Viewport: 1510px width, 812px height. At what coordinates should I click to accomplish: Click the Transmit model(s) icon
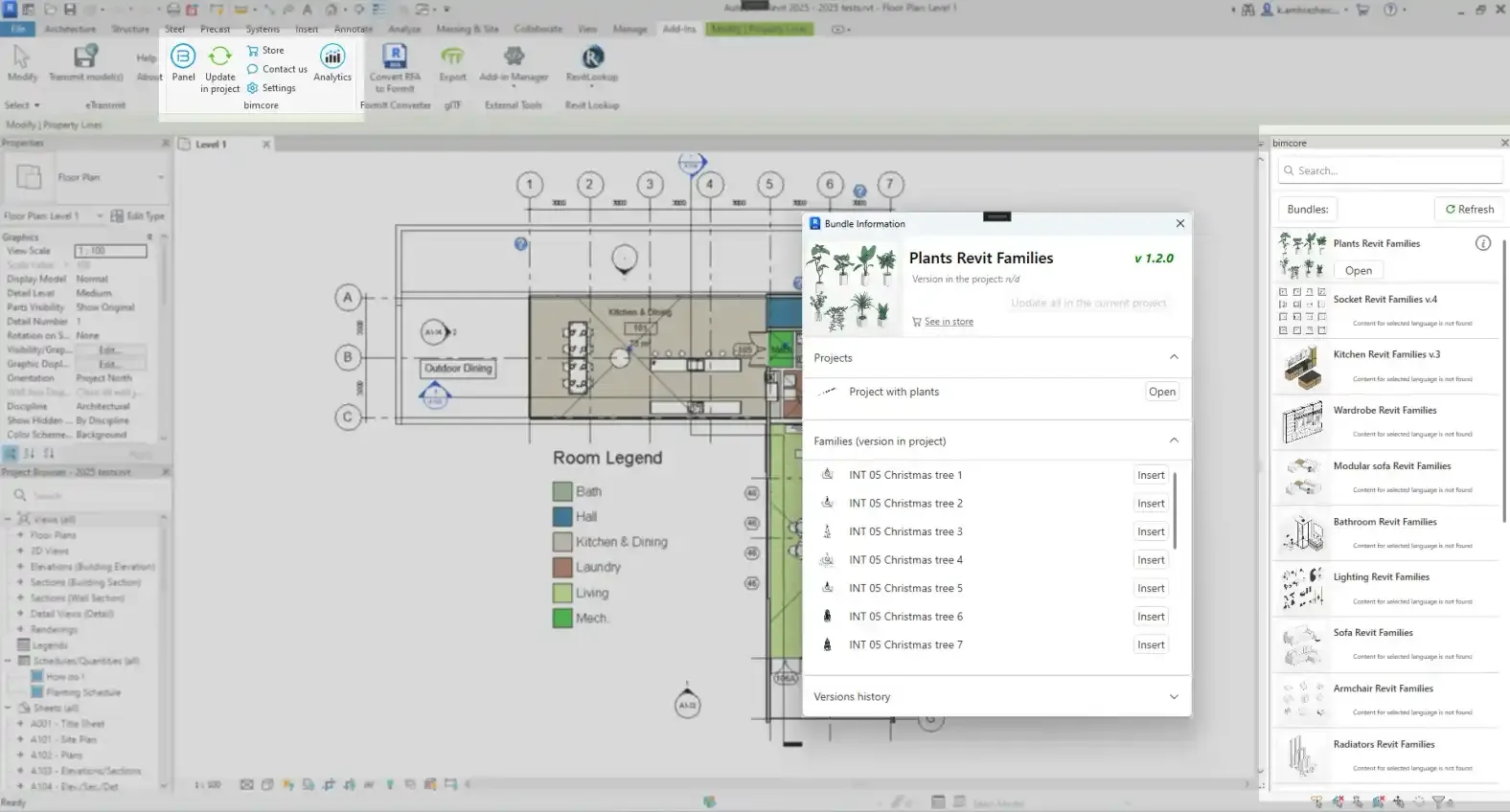[86, 56]
